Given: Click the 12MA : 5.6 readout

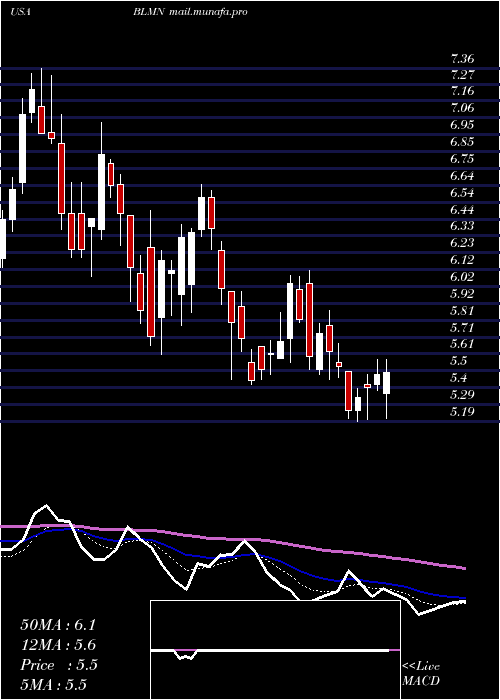Looking at the screenshot, I should pyautogui.click(x=58, y=645).
